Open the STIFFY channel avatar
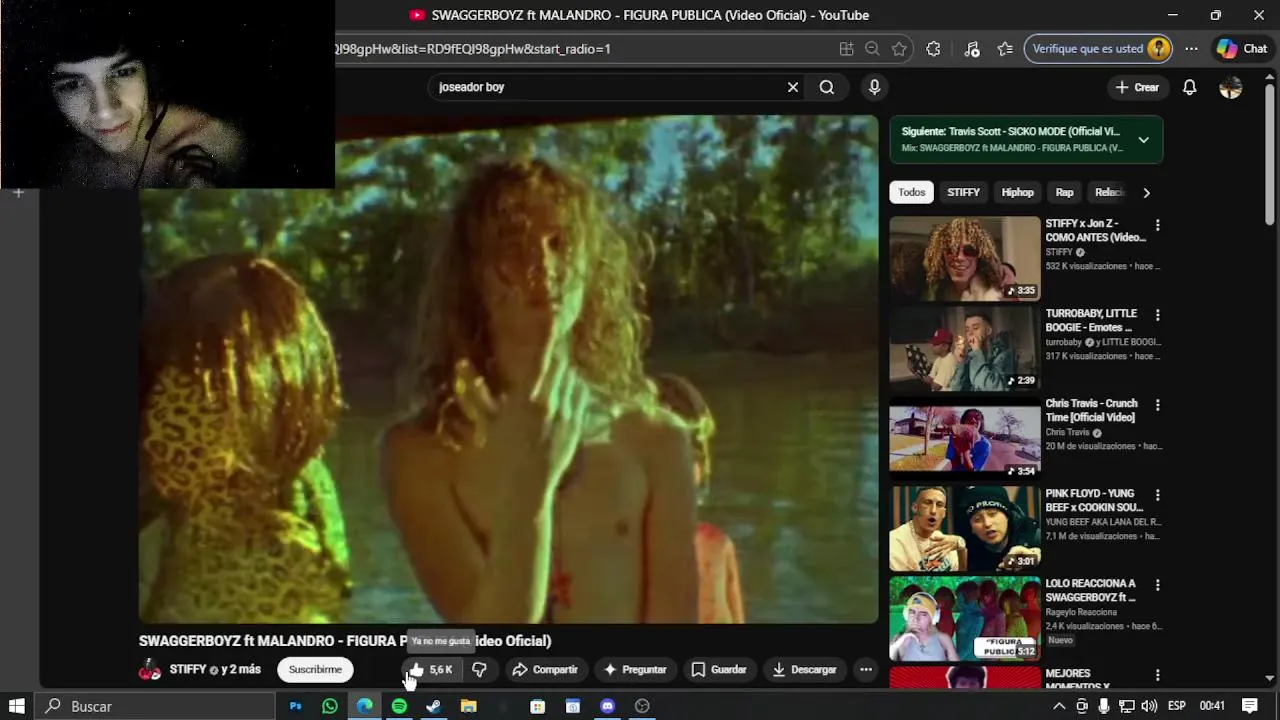The width and height of the screenshot is (1280, 720). (150, 670)
